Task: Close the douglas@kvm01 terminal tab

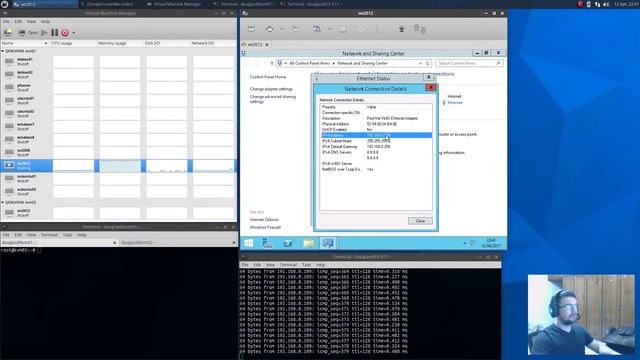Action: [114, 242]
